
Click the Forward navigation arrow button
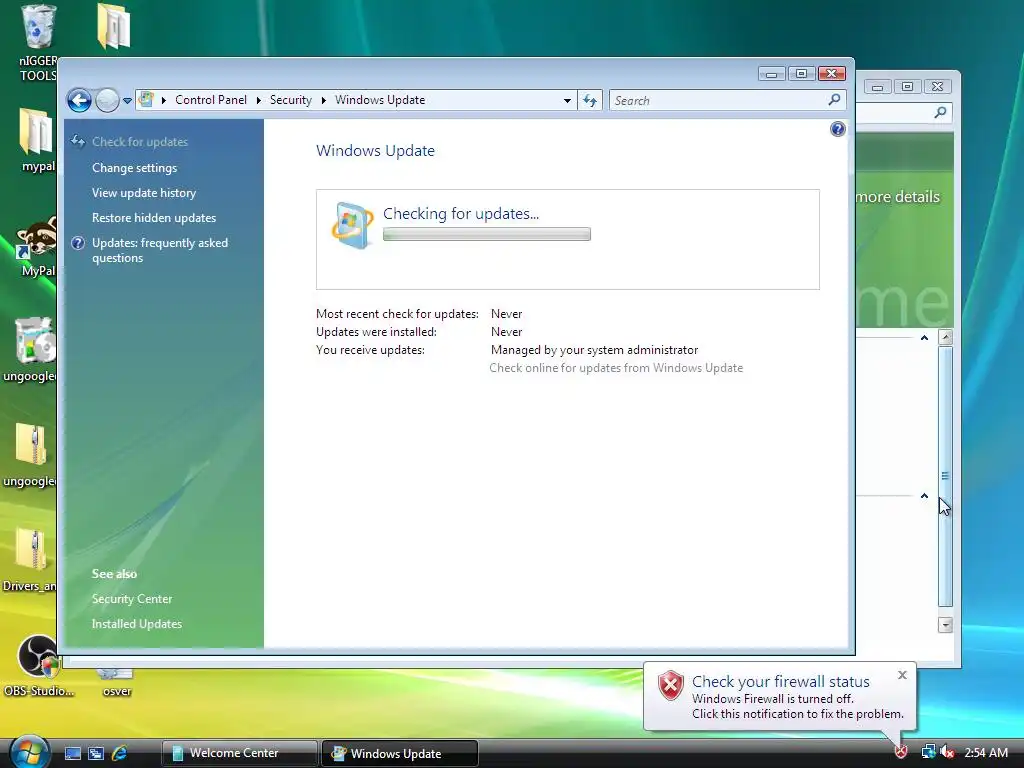tap(107, 101)
